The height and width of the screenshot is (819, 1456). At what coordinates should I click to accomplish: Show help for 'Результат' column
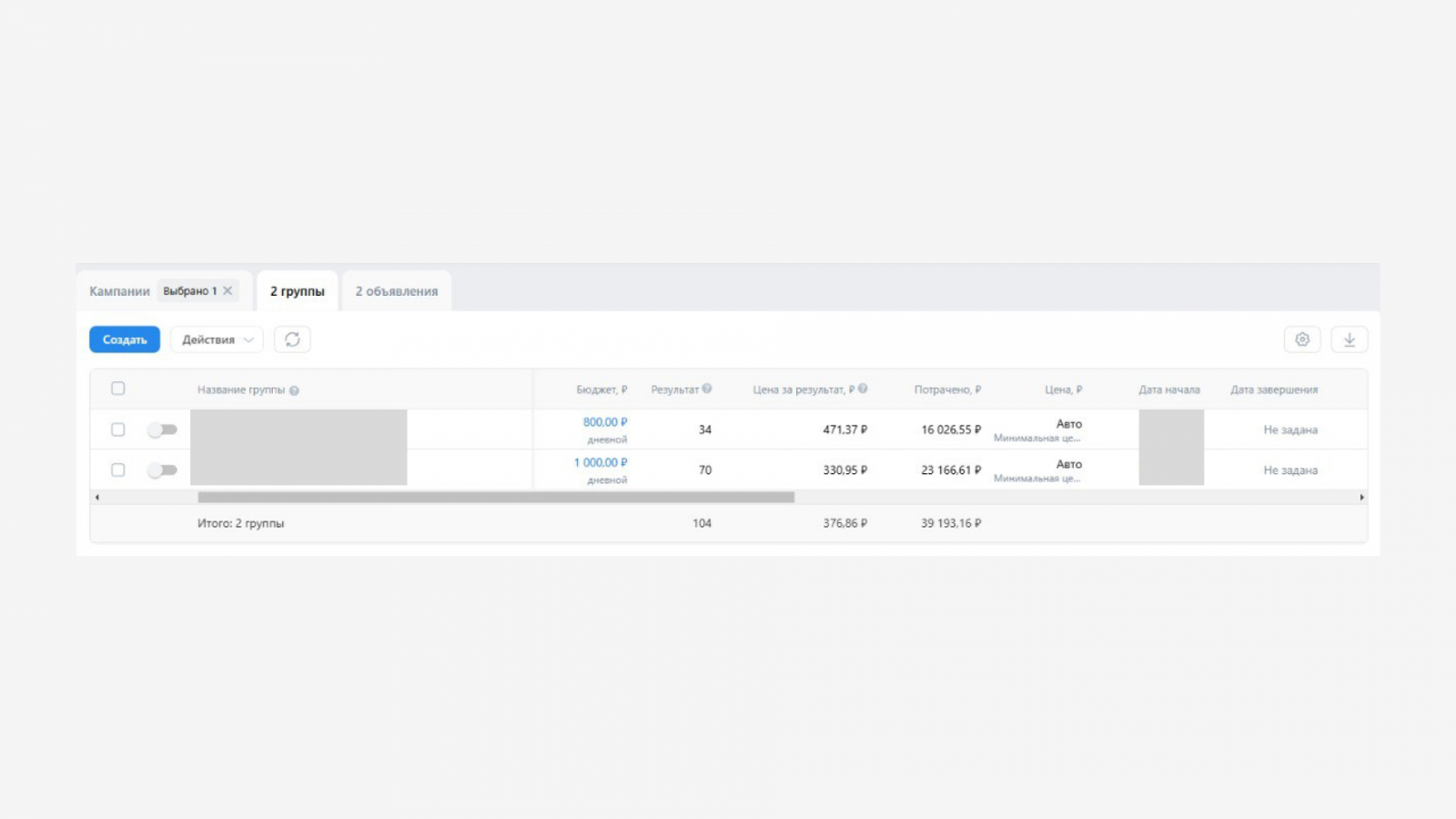[x=707, y=389]
